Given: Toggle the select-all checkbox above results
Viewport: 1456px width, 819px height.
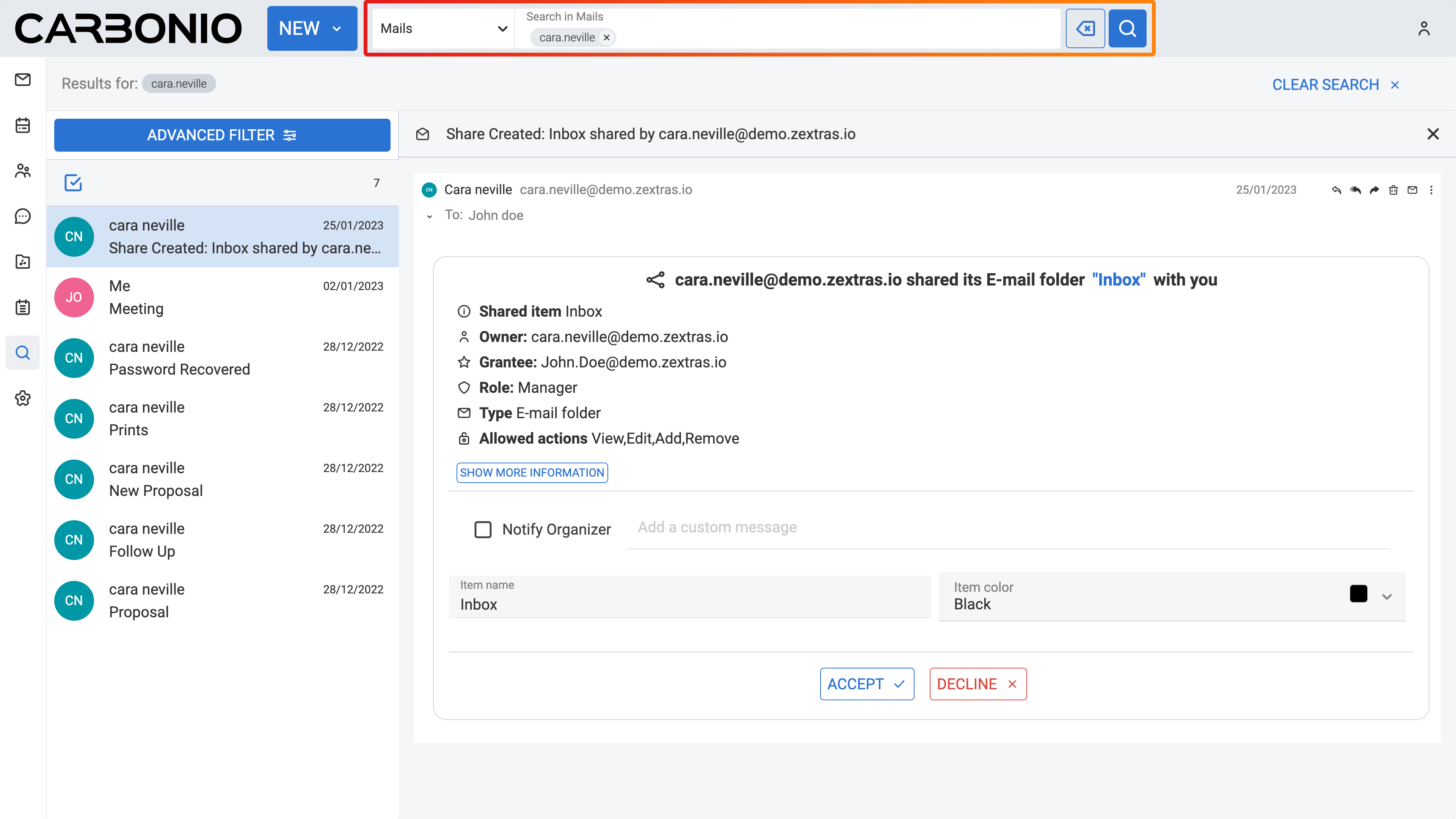Looking at the screenshot, I should pyautogui.click(x=73, y=182).
